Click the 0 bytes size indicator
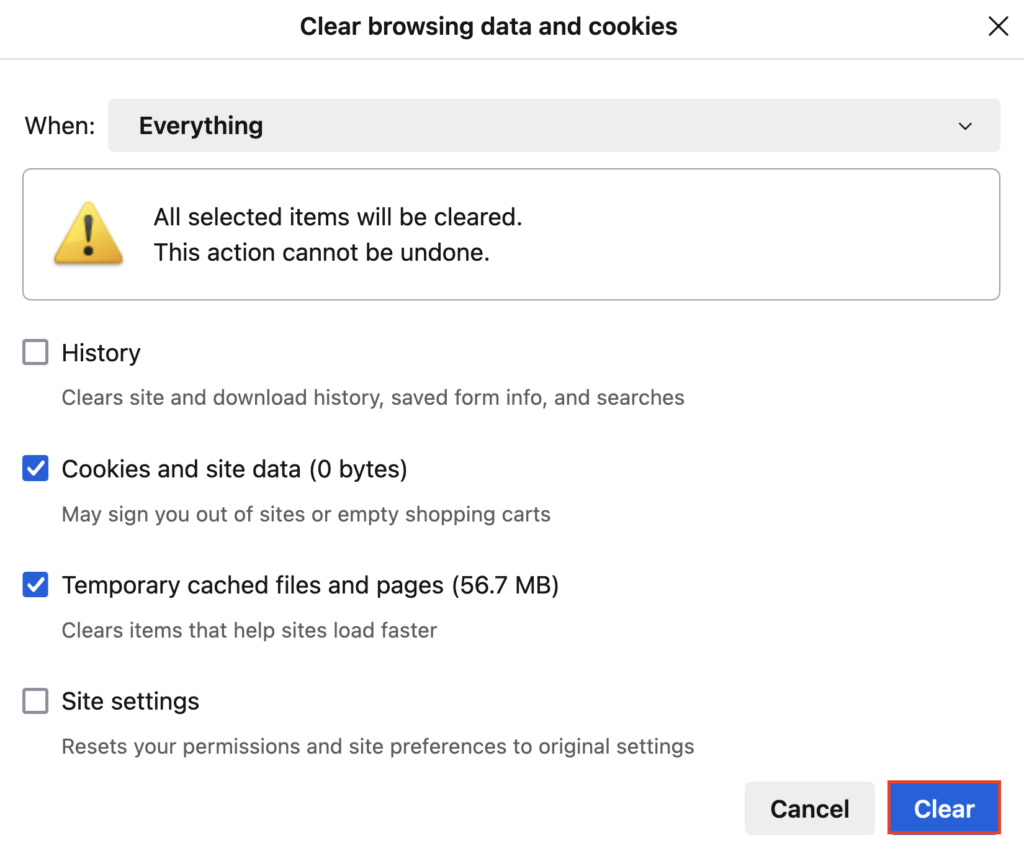 click(x=361, y=468)
